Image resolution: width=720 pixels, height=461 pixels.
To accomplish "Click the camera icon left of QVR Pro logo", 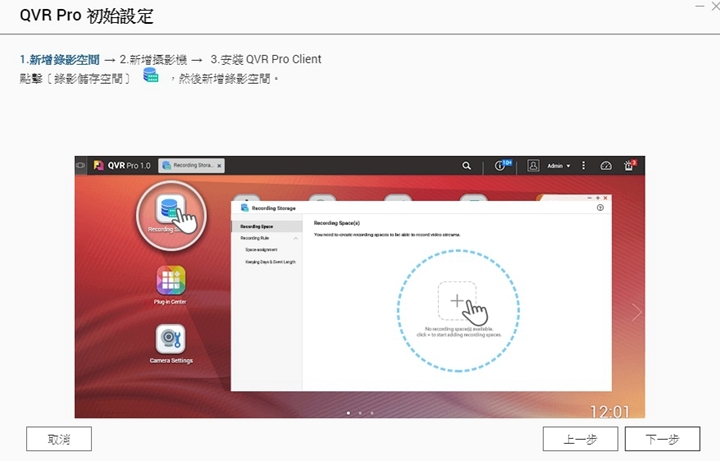I will point(81,165).
